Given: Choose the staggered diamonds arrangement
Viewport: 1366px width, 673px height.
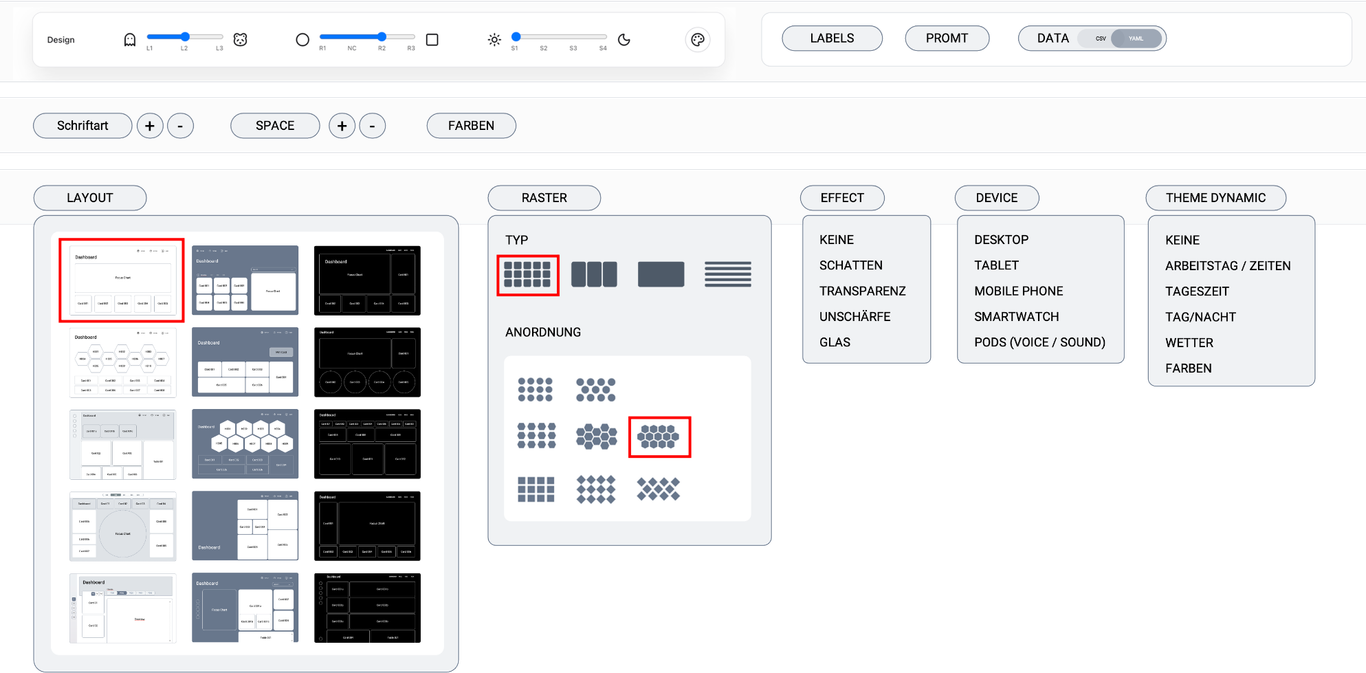Looking at the screenshot, I should point(658,489).
